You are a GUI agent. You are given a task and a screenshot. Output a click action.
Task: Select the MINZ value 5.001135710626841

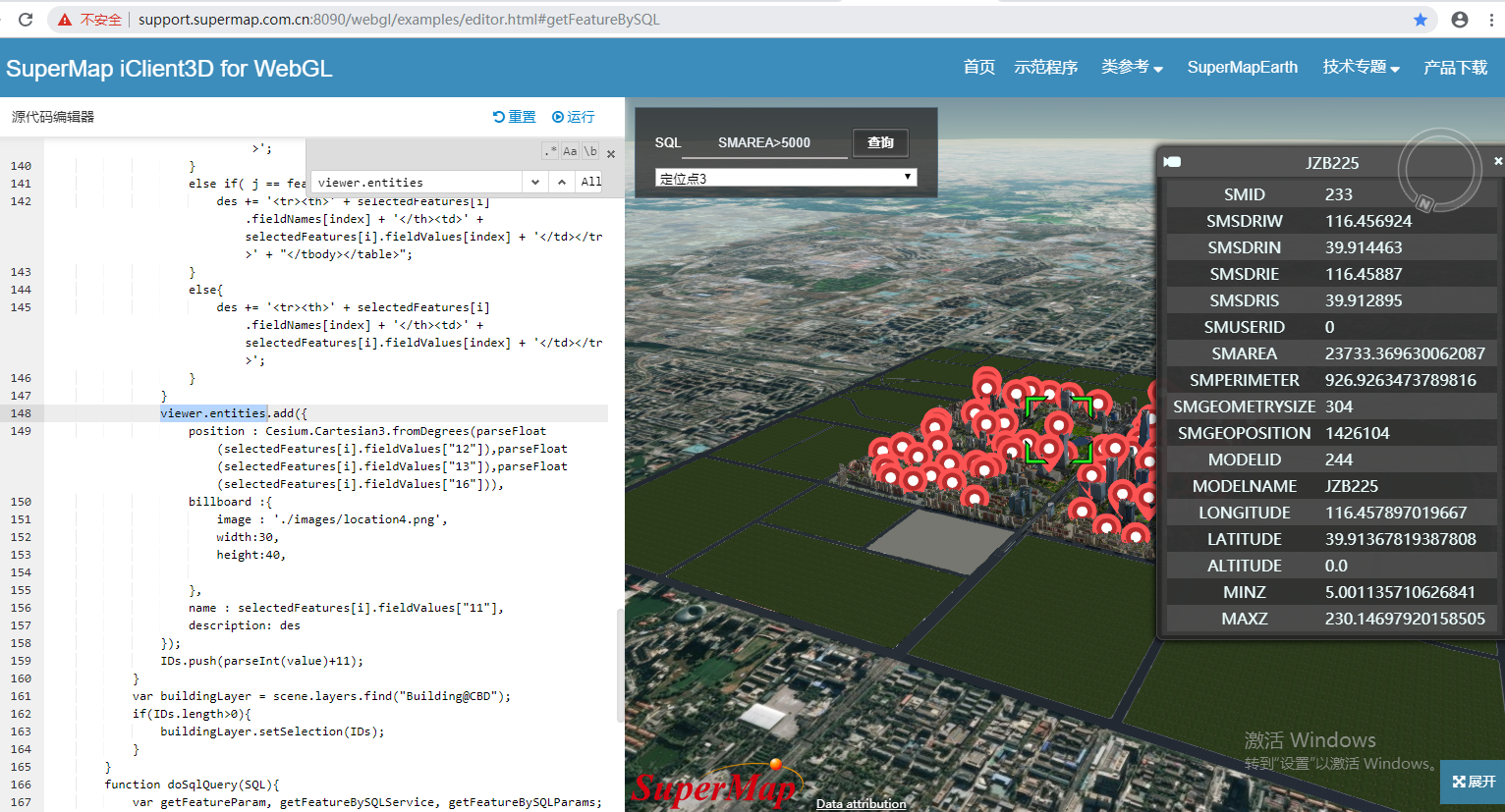1400,592
